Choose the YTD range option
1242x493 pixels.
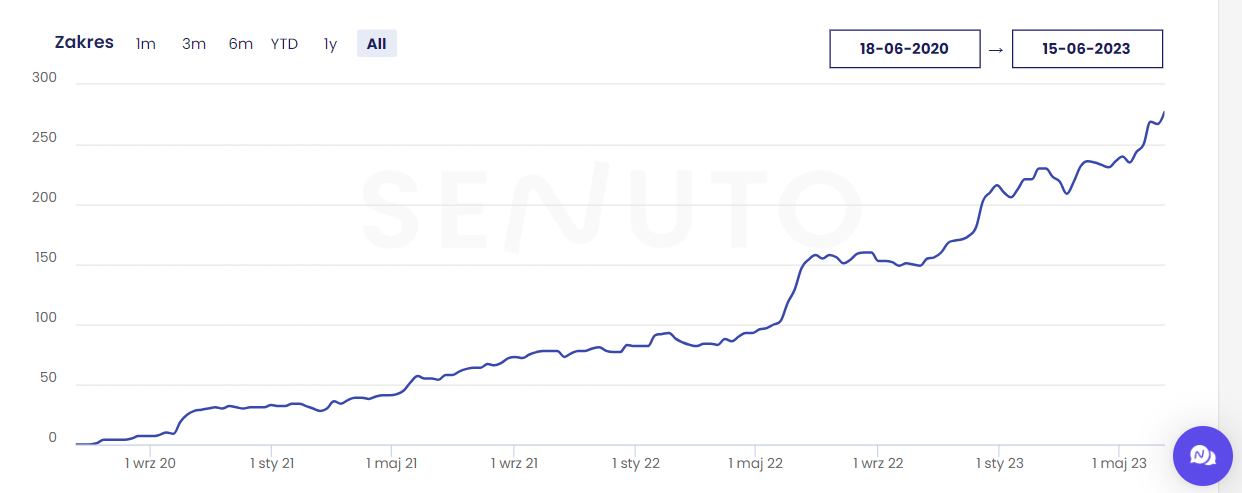(x=284, y=44)
